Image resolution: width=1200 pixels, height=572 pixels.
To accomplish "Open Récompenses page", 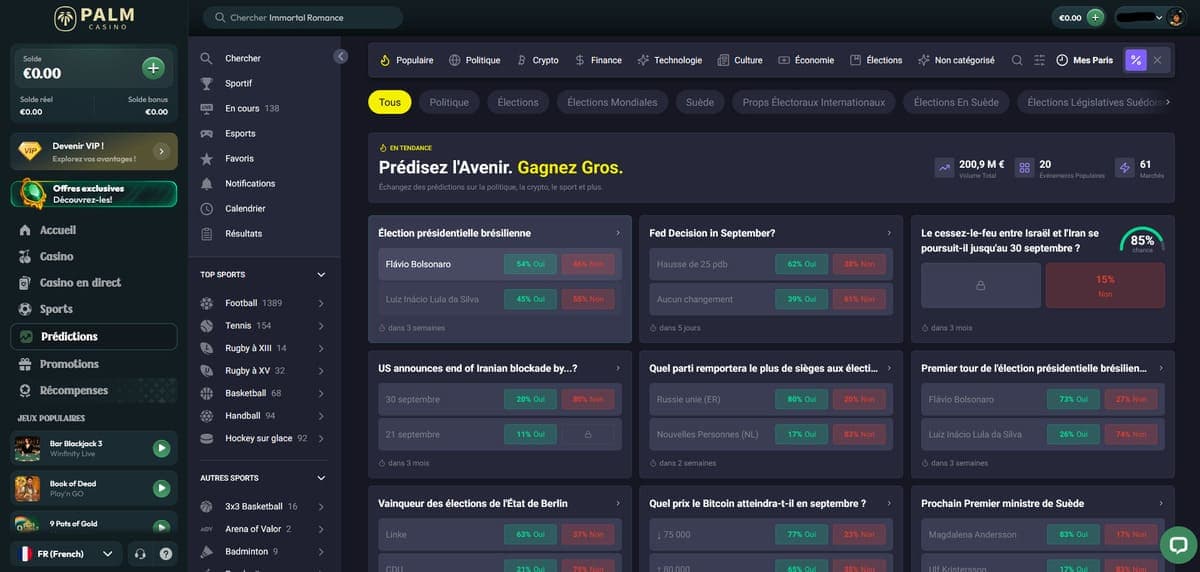I will (x=74, y=390).
